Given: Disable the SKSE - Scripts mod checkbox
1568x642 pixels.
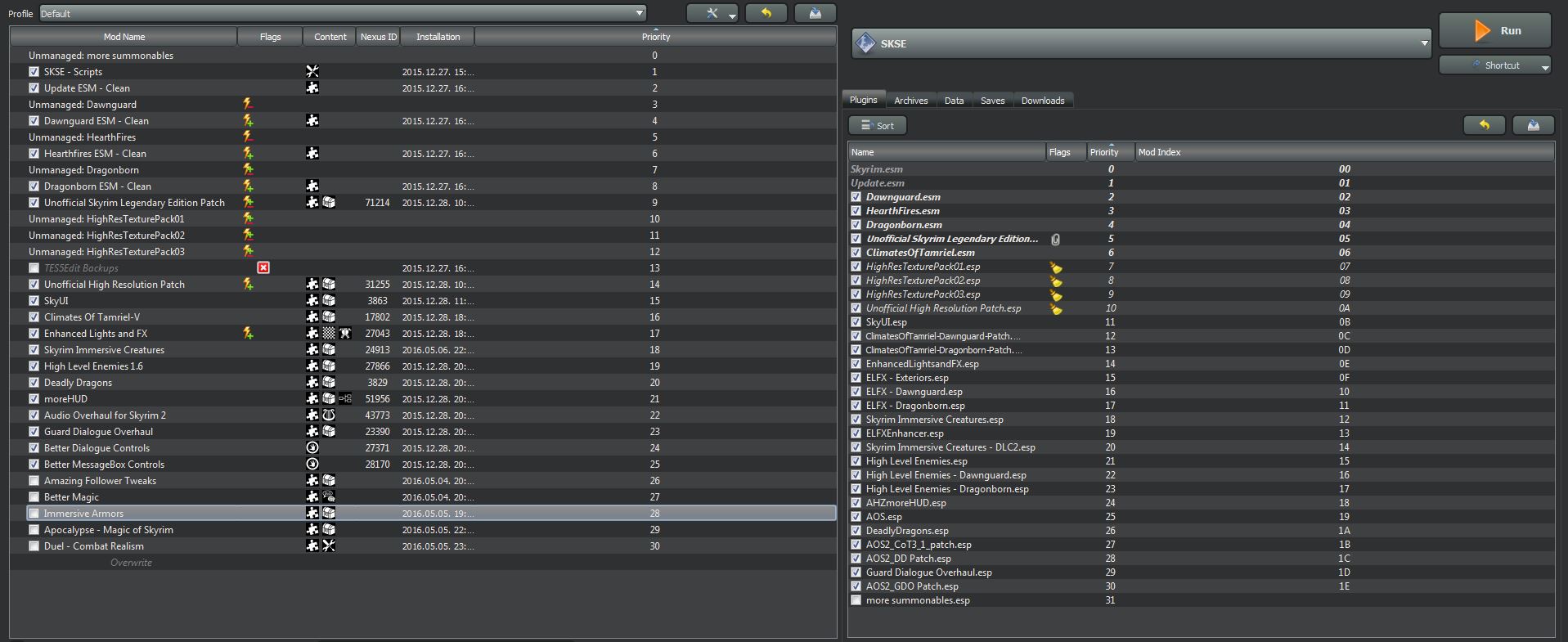Looking at the screenshot, I should 34,71.
